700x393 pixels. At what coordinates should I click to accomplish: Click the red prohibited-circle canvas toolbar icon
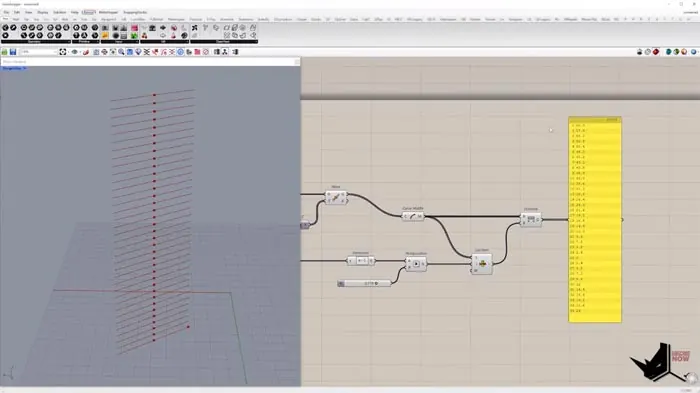tap(206, 52)
